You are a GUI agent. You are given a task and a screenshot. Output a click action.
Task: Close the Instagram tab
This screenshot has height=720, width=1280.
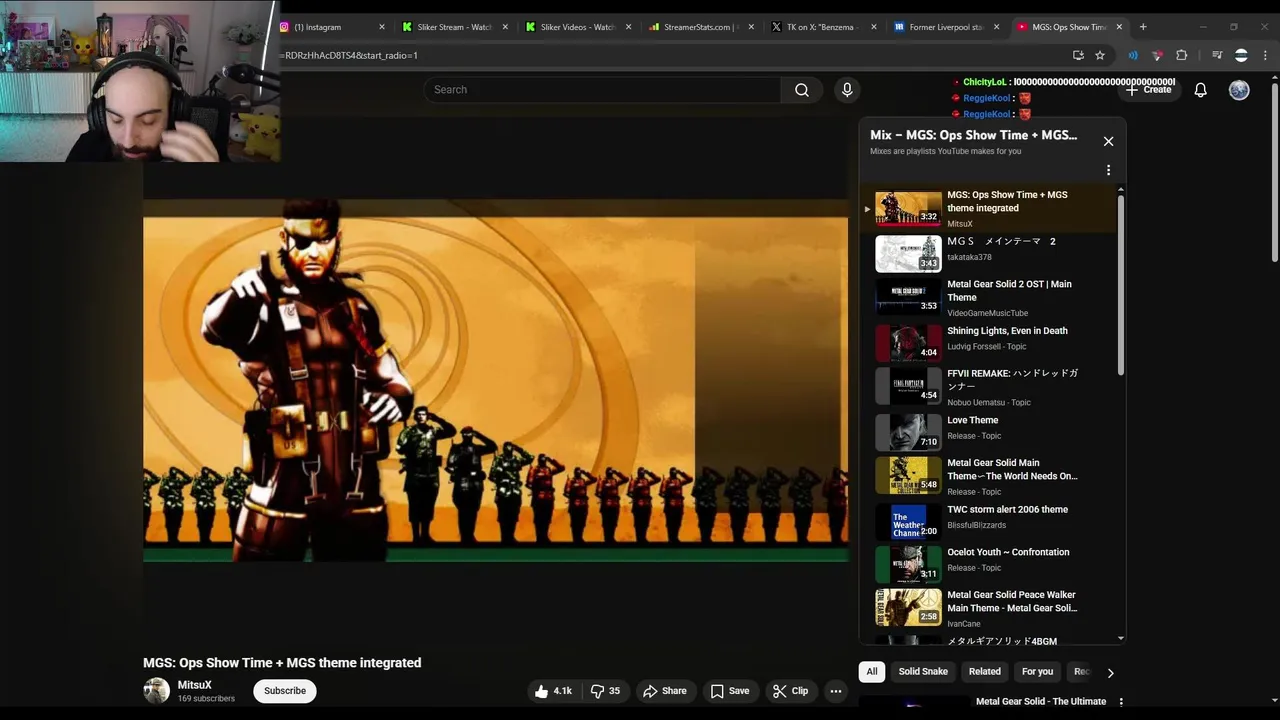pyautogui.click(x=382, y=27)
